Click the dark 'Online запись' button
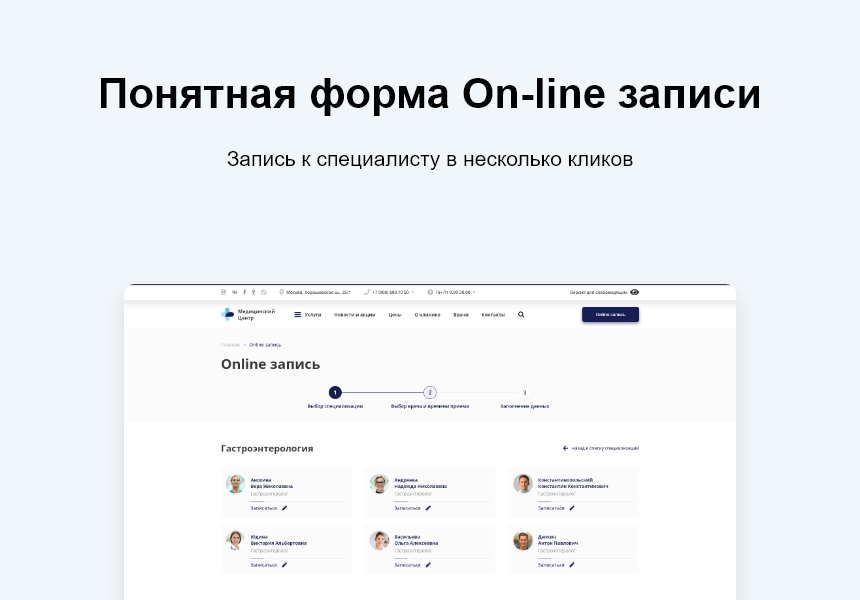This screenshot has height=600, width=860. [610, 313]
